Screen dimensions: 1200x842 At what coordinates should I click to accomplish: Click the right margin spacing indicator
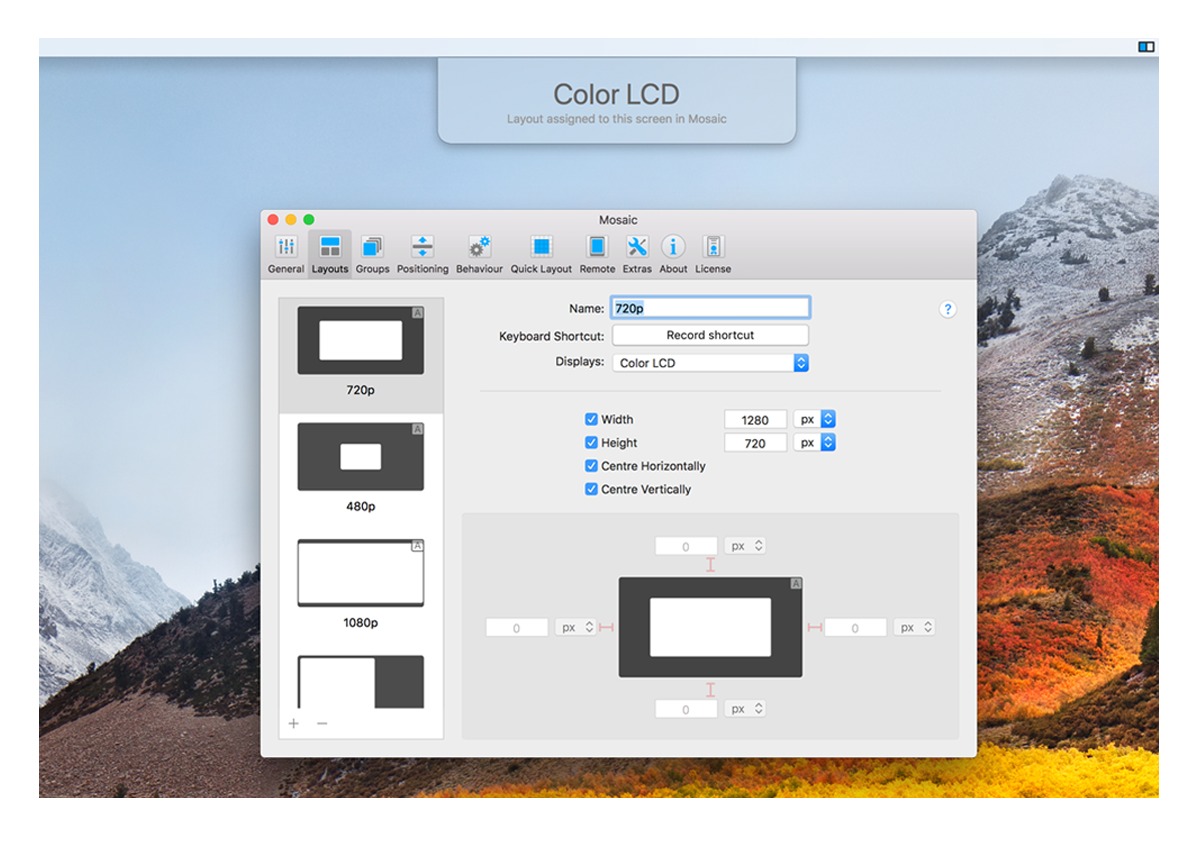click(814, 627)
